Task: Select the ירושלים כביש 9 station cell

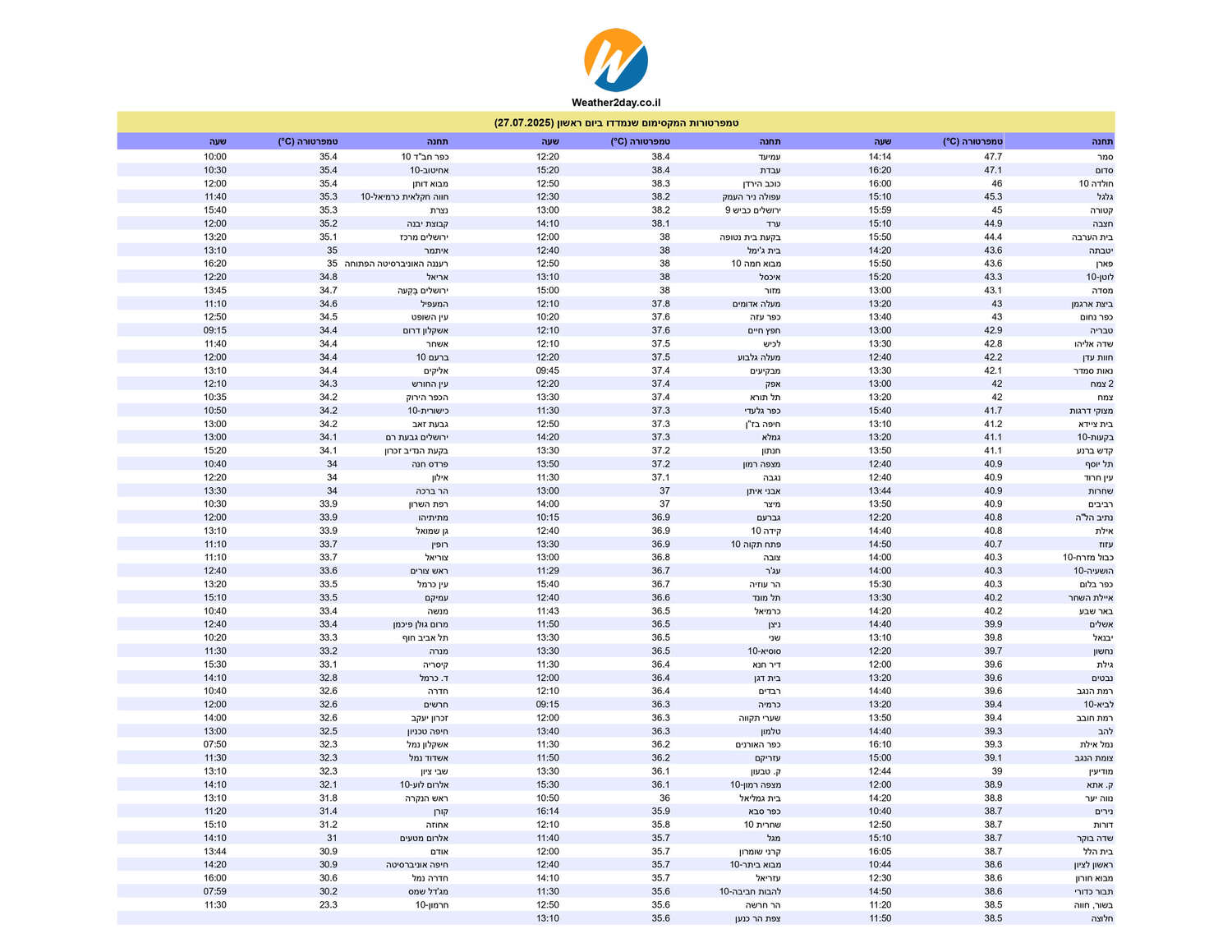Action: coord(752,210)
